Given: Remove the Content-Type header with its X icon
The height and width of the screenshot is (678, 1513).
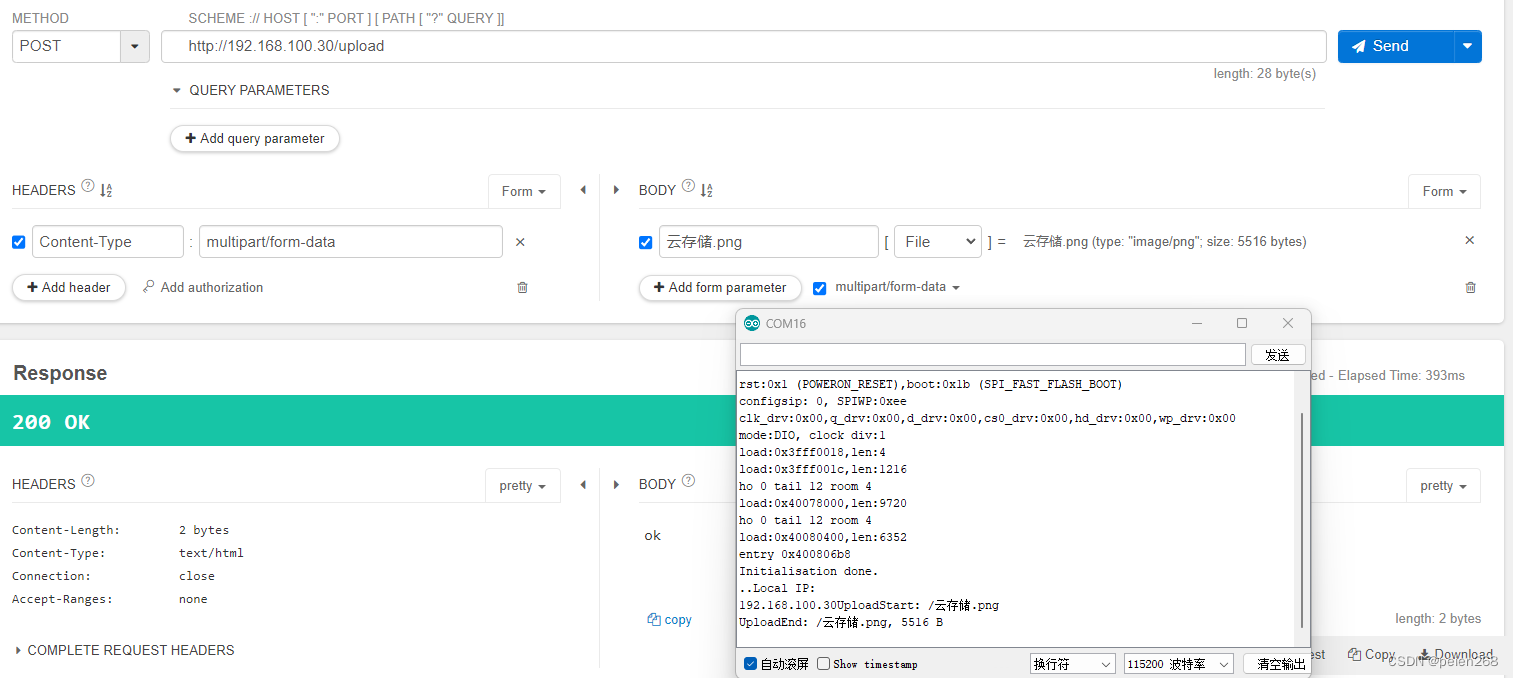Looking at the screenshot, I should [520, 242].
